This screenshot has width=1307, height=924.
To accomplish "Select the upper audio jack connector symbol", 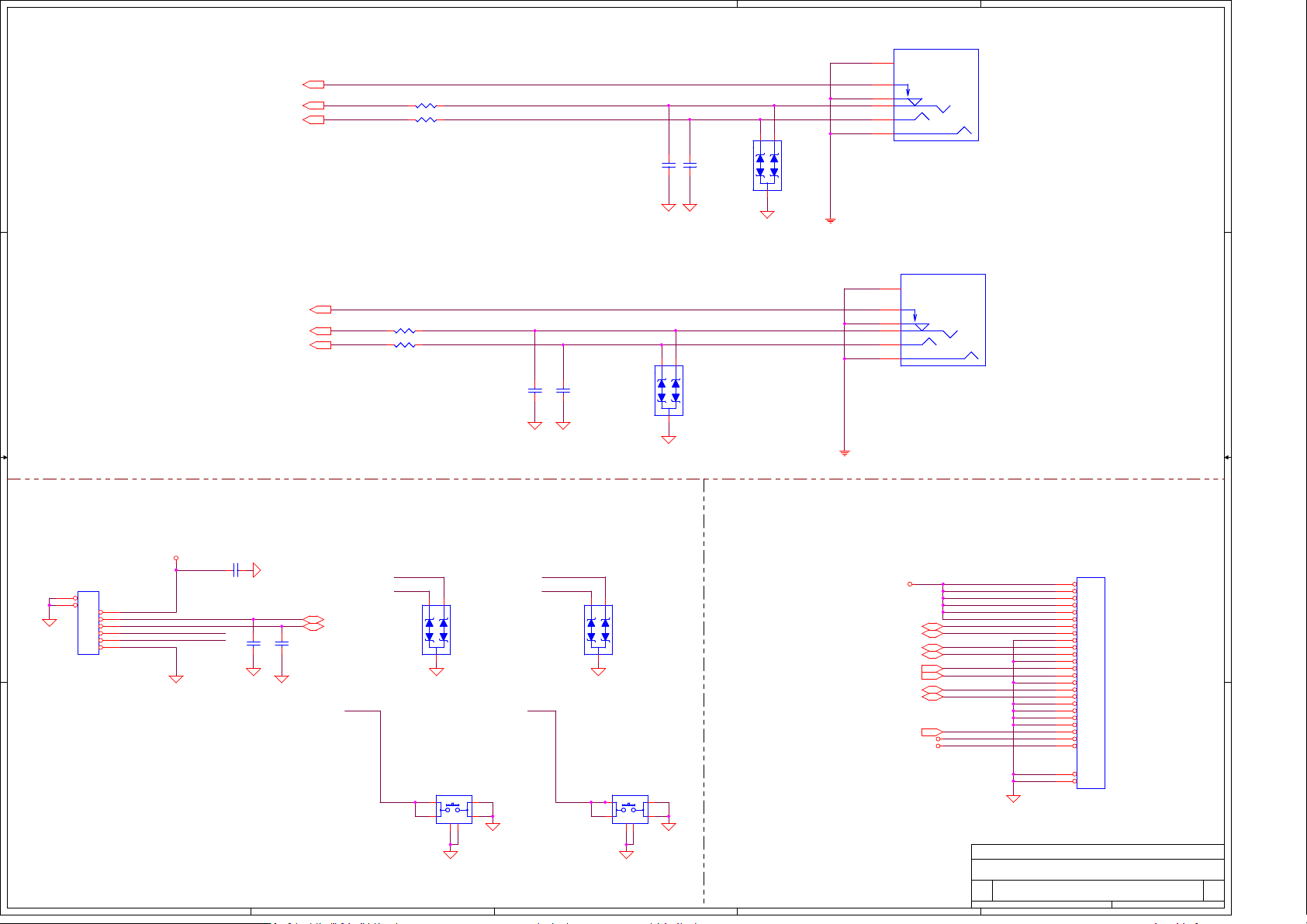I will (x=935, y=95).
